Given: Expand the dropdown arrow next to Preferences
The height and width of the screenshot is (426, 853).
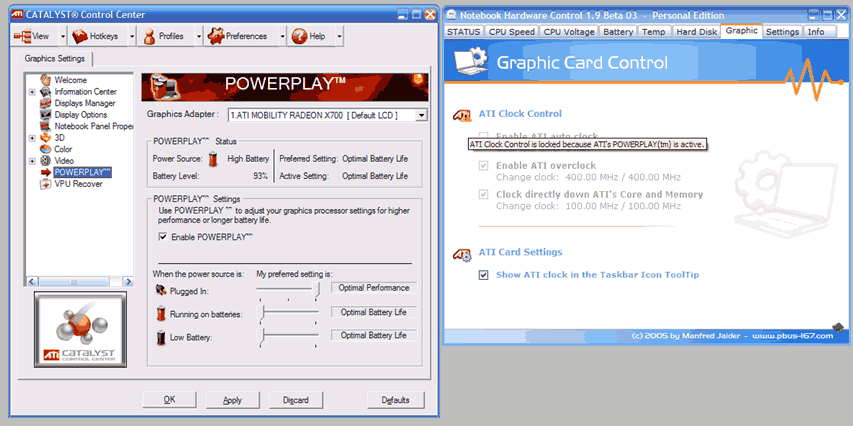Looking at the screenshot, I should (282, 36).
